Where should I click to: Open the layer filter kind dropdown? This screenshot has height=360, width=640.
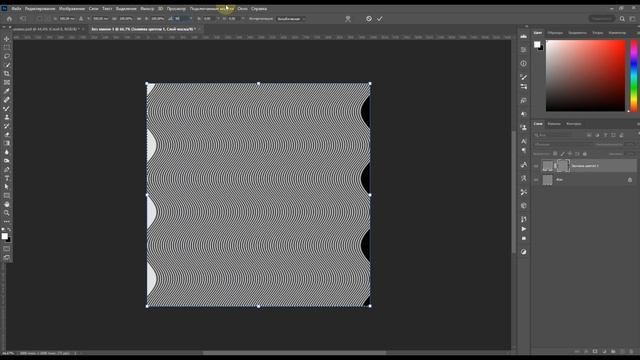[559, 135]
